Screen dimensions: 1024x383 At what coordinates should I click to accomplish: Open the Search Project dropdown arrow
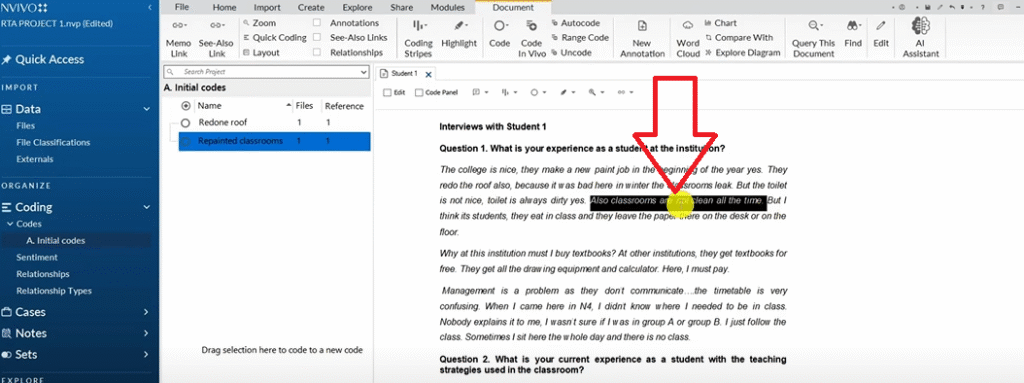[364, 72]
